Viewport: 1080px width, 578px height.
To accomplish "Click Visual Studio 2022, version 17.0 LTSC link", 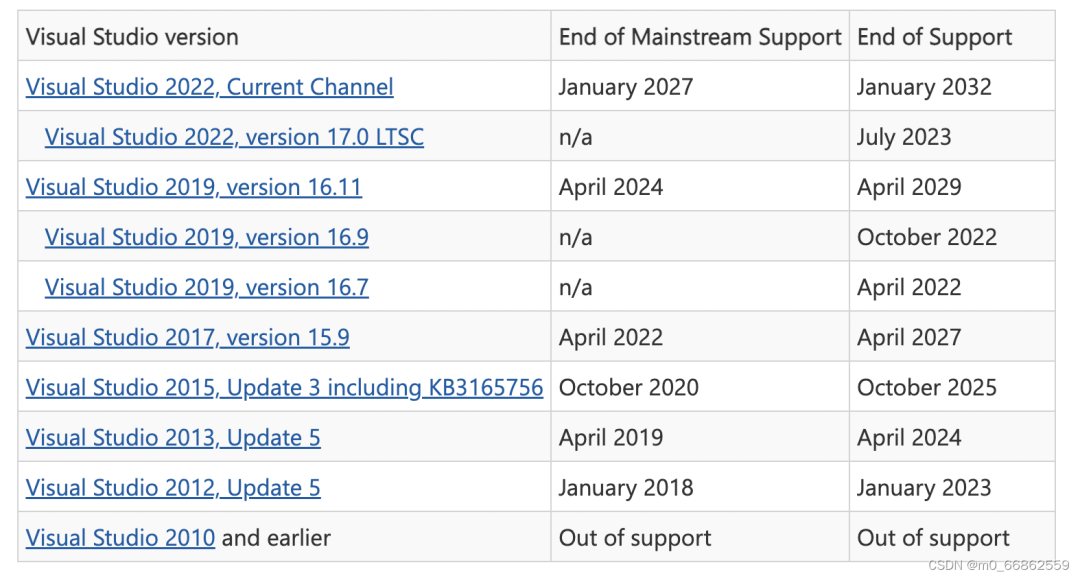I will (234, 137).
